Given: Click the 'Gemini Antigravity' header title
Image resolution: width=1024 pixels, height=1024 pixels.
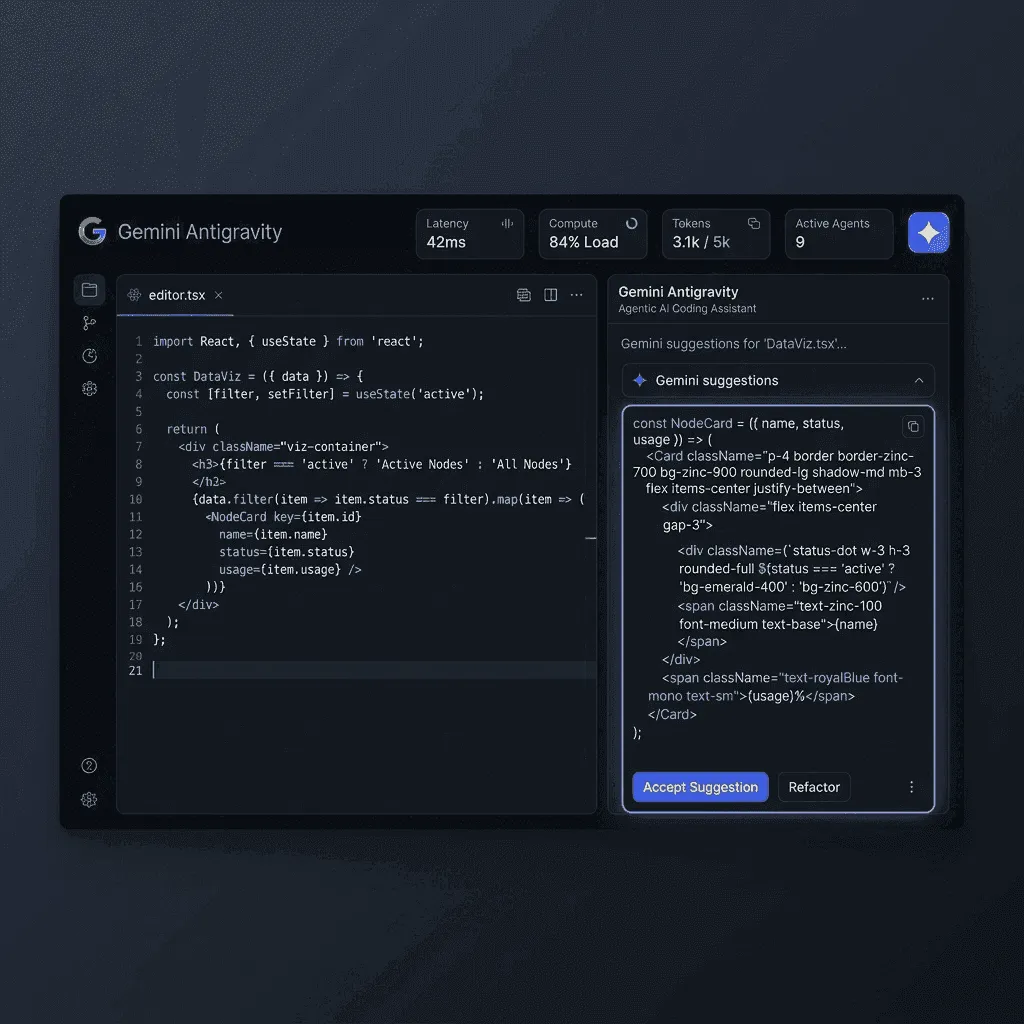Looking at the screenshot, I should (x=200, y=232).
